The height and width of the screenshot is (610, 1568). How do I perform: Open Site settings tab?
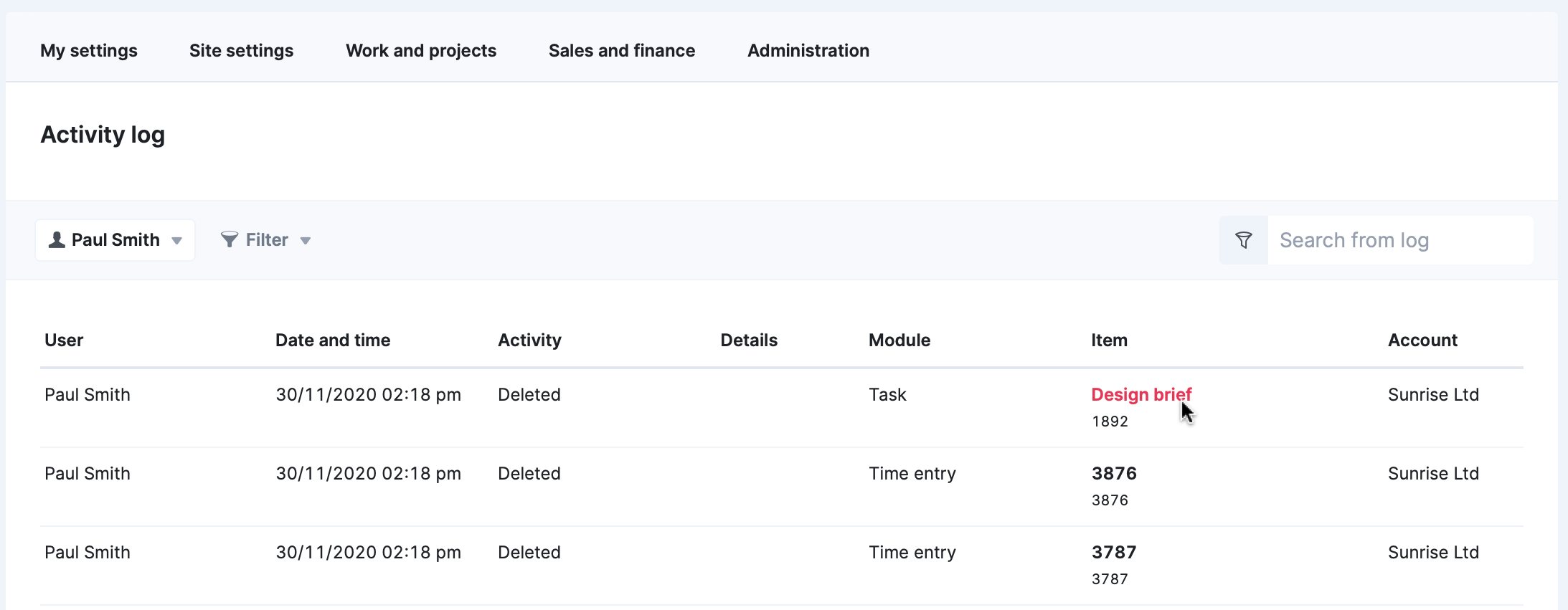pos(241,50)
